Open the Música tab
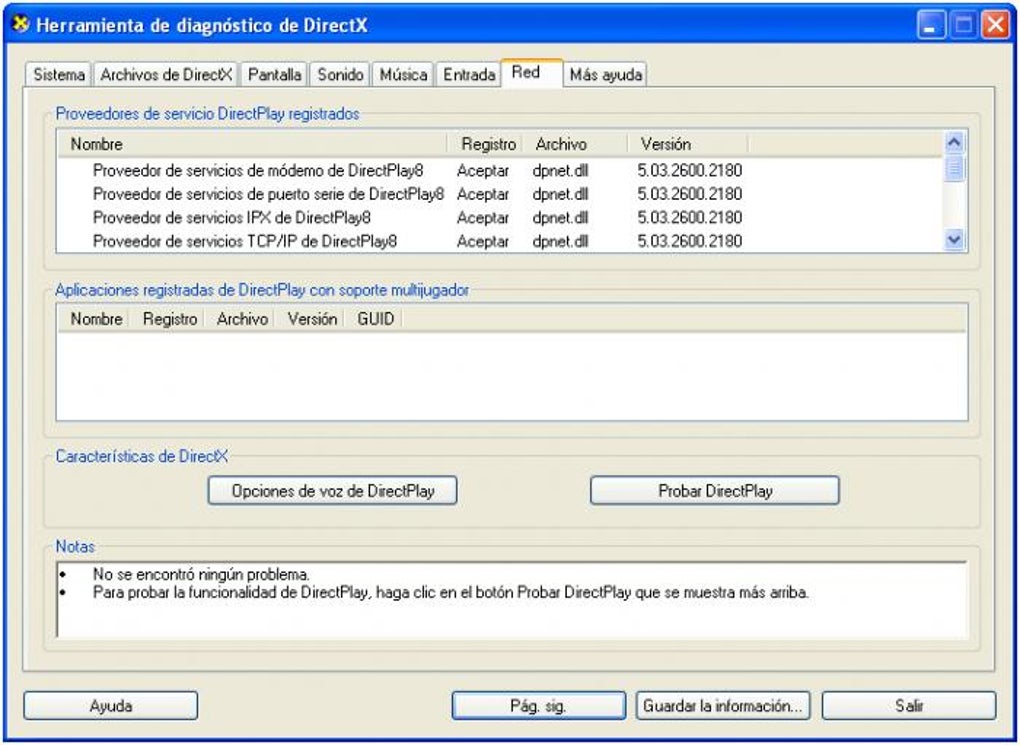 pyautogui.click(x=403, y=75)
